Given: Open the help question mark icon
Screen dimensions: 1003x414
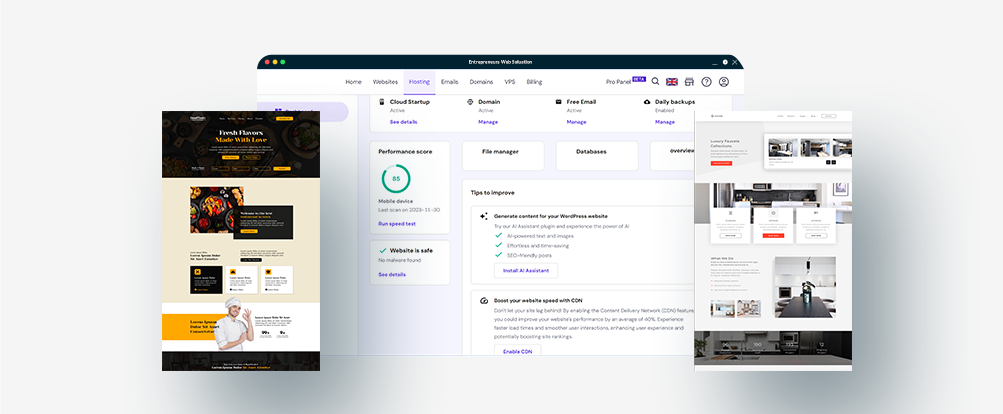Looking at the screenshot, I should (706, 82).
